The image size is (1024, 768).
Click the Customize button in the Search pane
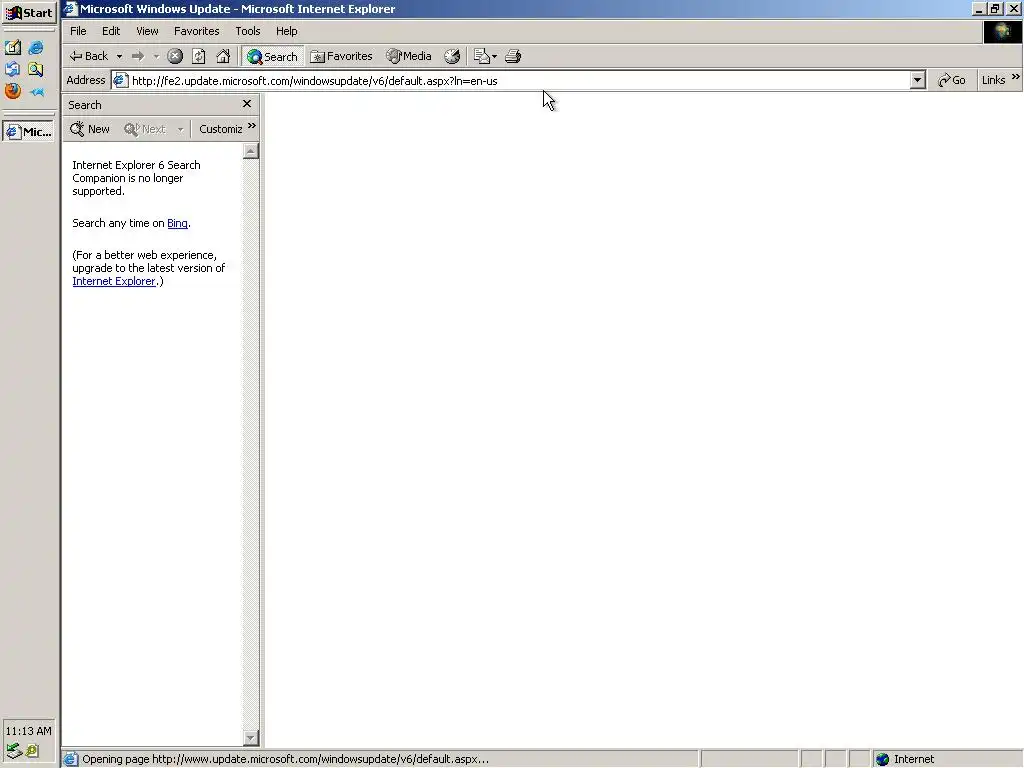click(x=221, y=129)
